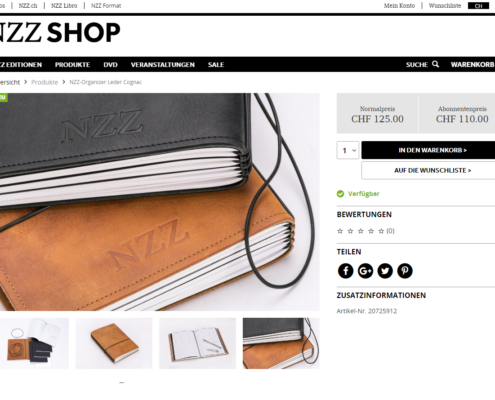This screenshot has width=495, height=400.
Task: Click Produkte breadcrumb link
Action: tap(45, 82)
